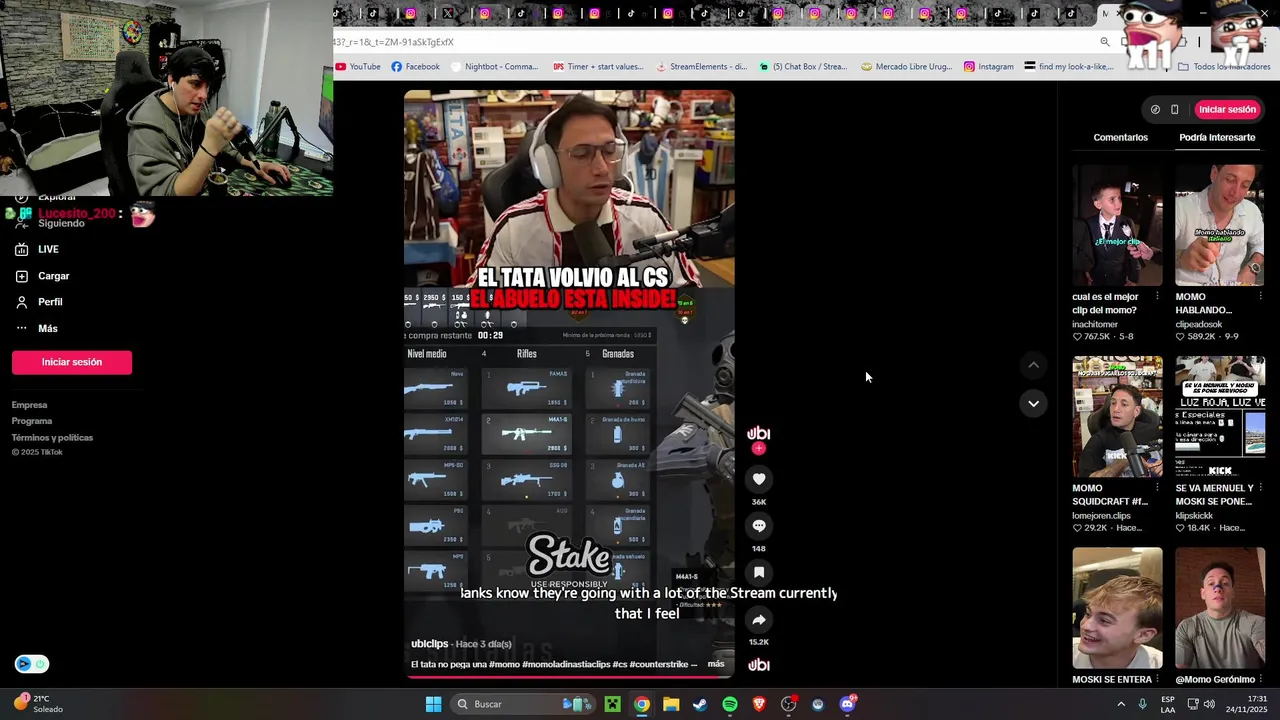The width and height of the screenshot is (1280, 720).
Task: Click the browser address bar URL
Action: tap(394, 42)
